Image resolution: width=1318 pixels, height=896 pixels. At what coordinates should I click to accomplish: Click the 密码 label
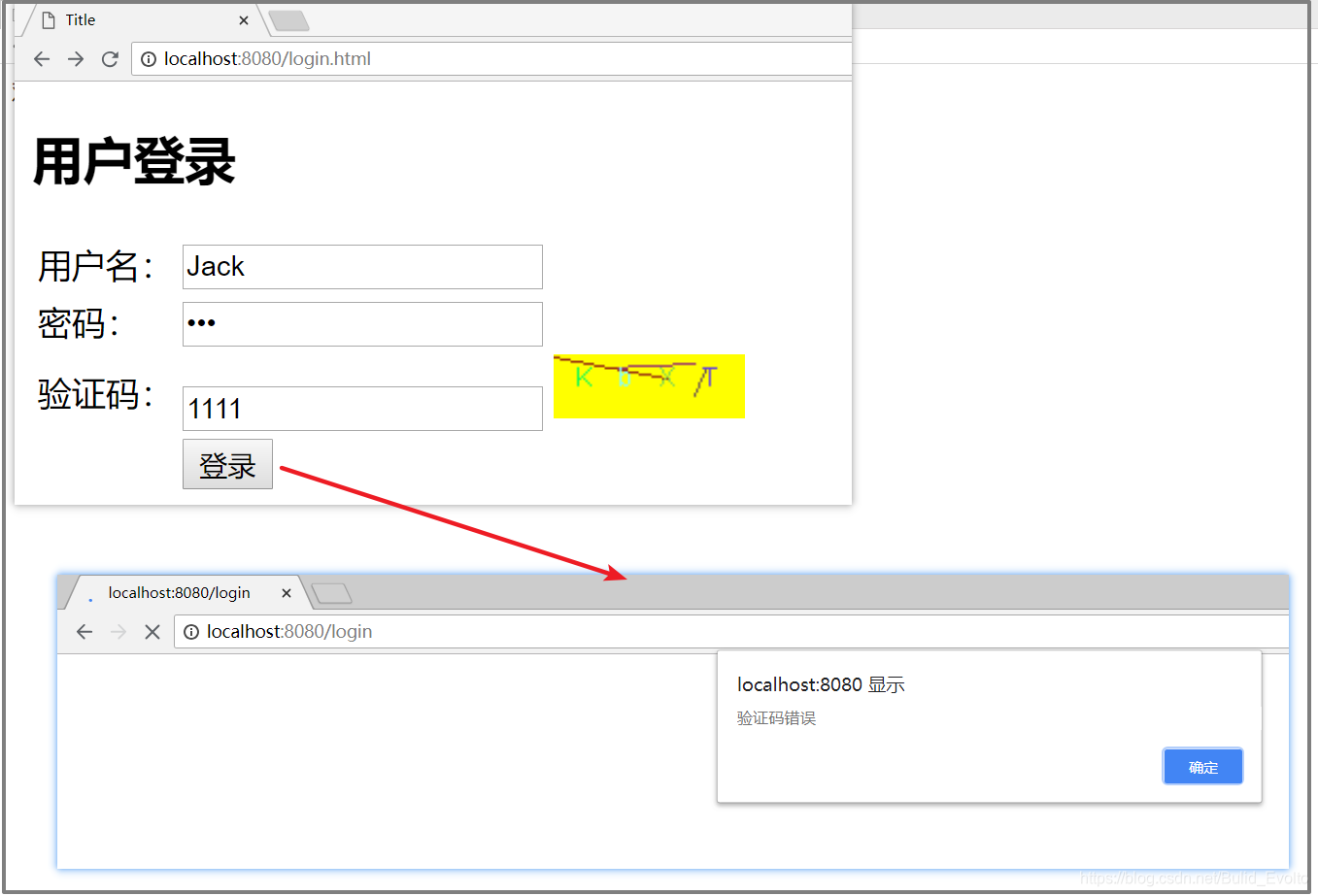click(78, 323)
